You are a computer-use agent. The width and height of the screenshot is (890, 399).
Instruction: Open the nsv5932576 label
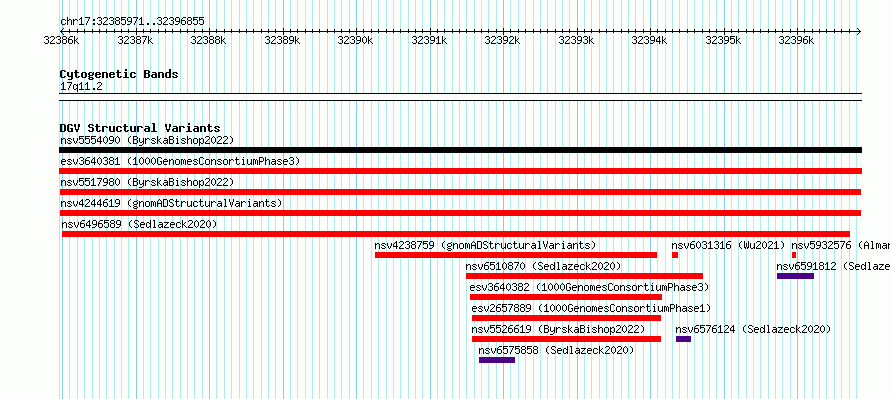[x=841, y=245]
